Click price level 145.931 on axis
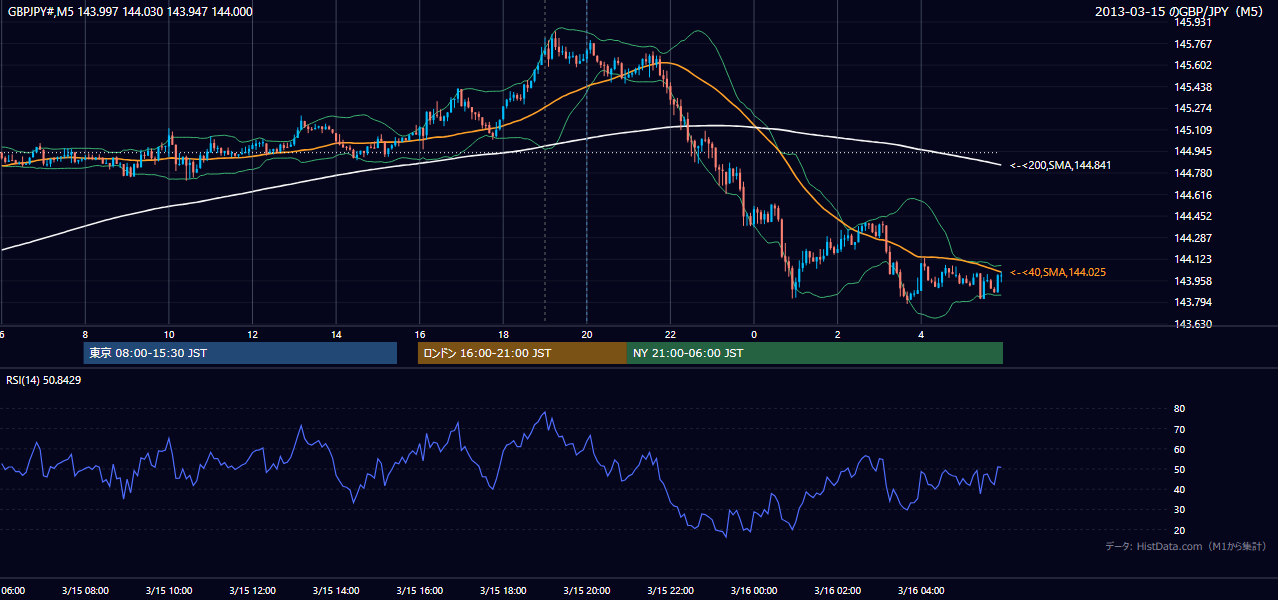 tap(1191, 22)
